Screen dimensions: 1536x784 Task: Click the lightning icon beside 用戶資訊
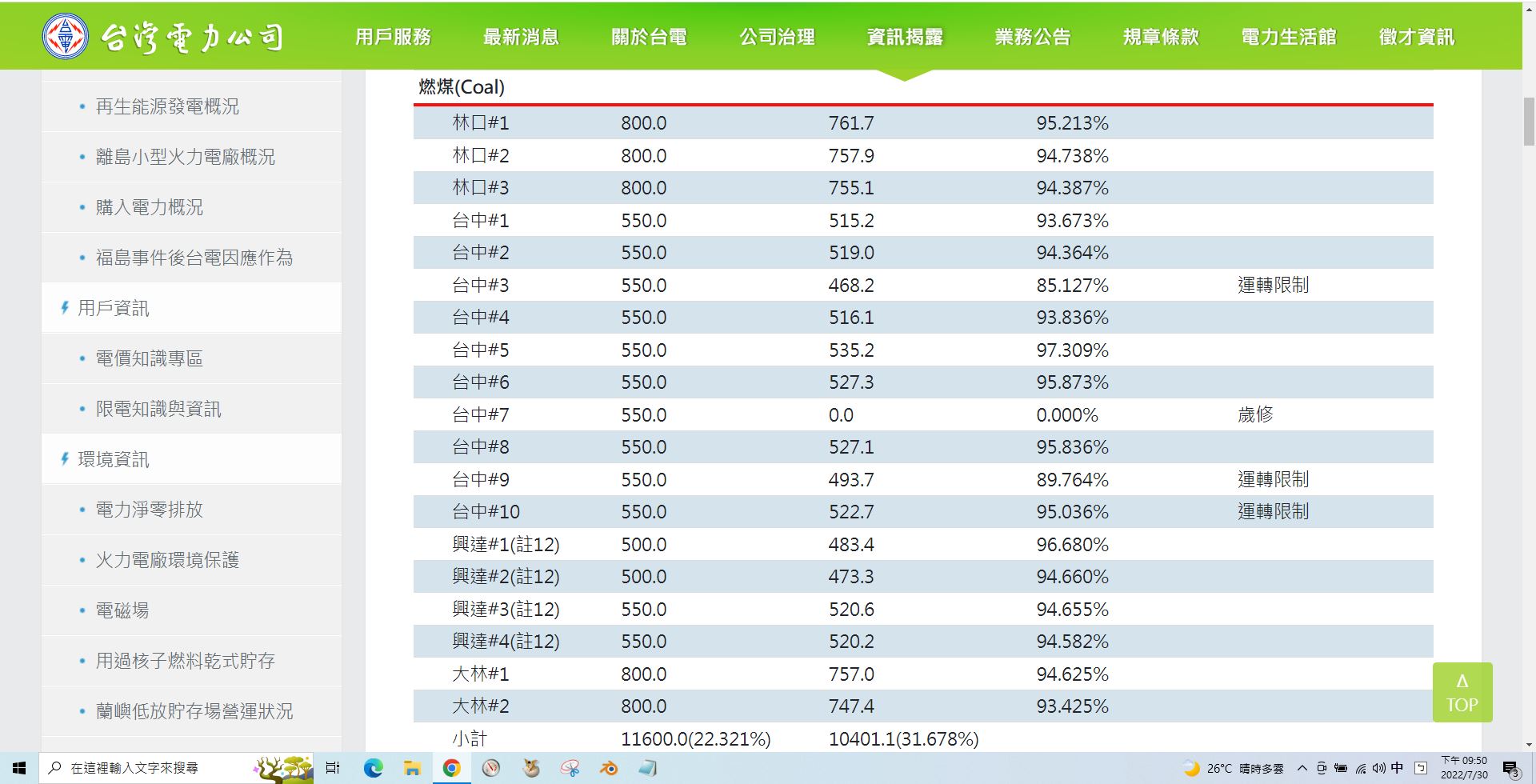coord(65,308)
